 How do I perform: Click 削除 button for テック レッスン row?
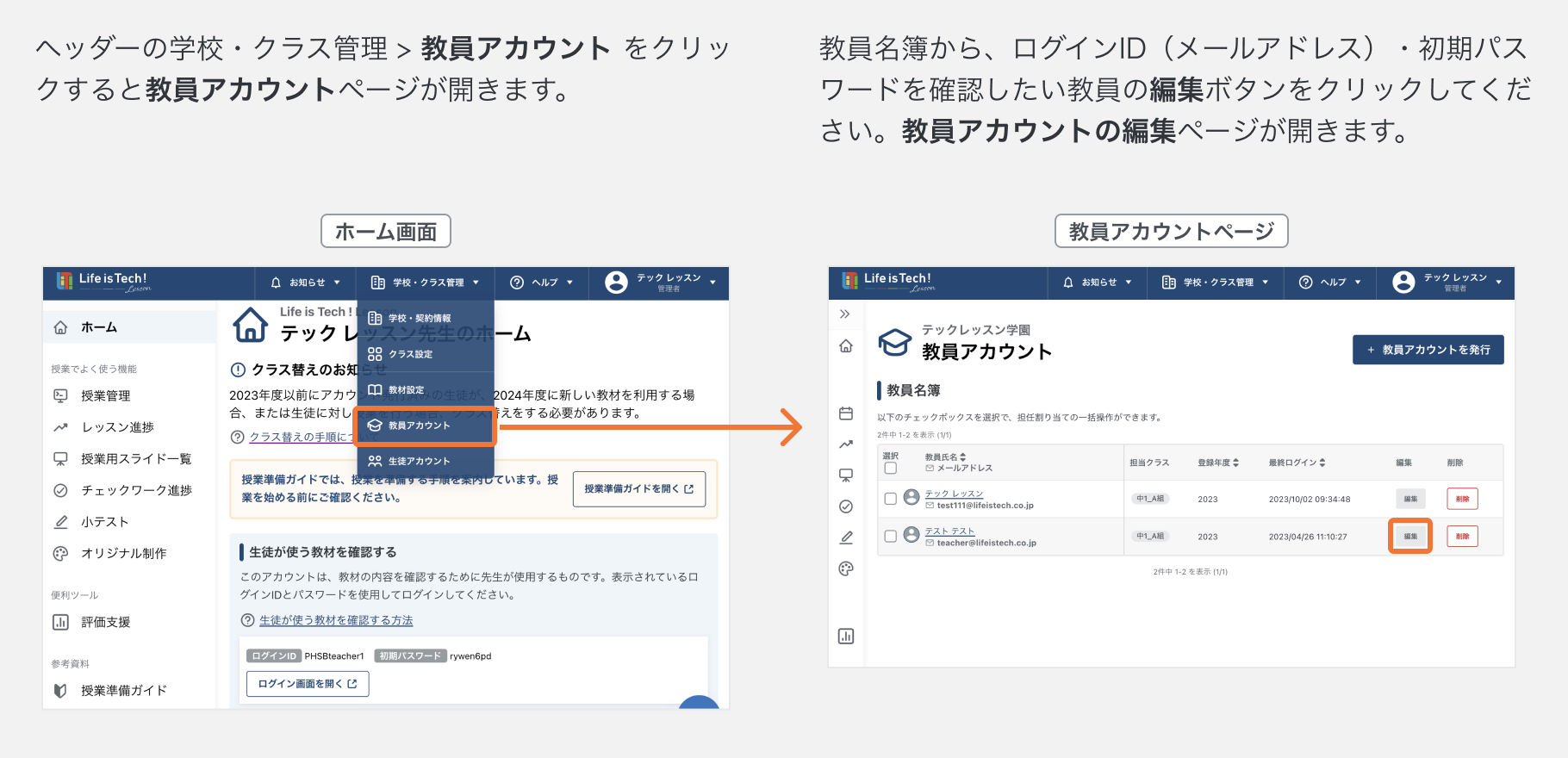click(1462, 499)
